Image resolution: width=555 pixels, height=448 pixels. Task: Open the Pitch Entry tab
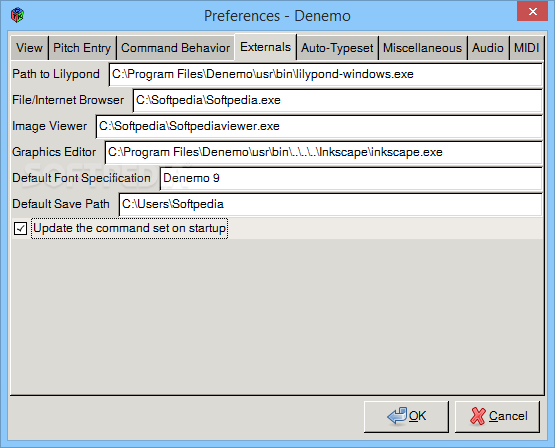pos(82,48)
